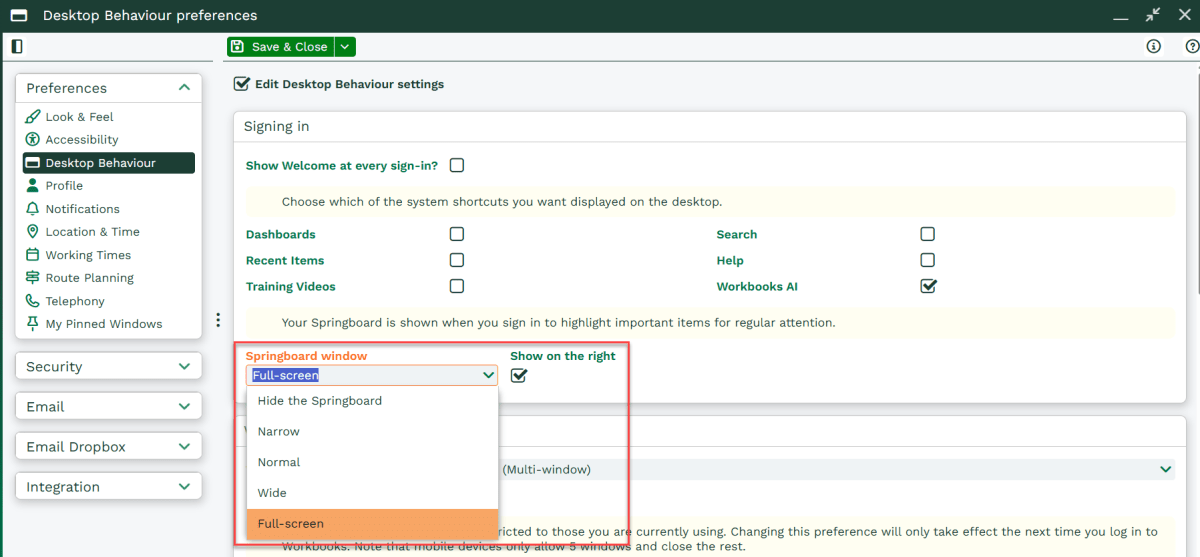Check the Help shortcut box

[928, 260]
